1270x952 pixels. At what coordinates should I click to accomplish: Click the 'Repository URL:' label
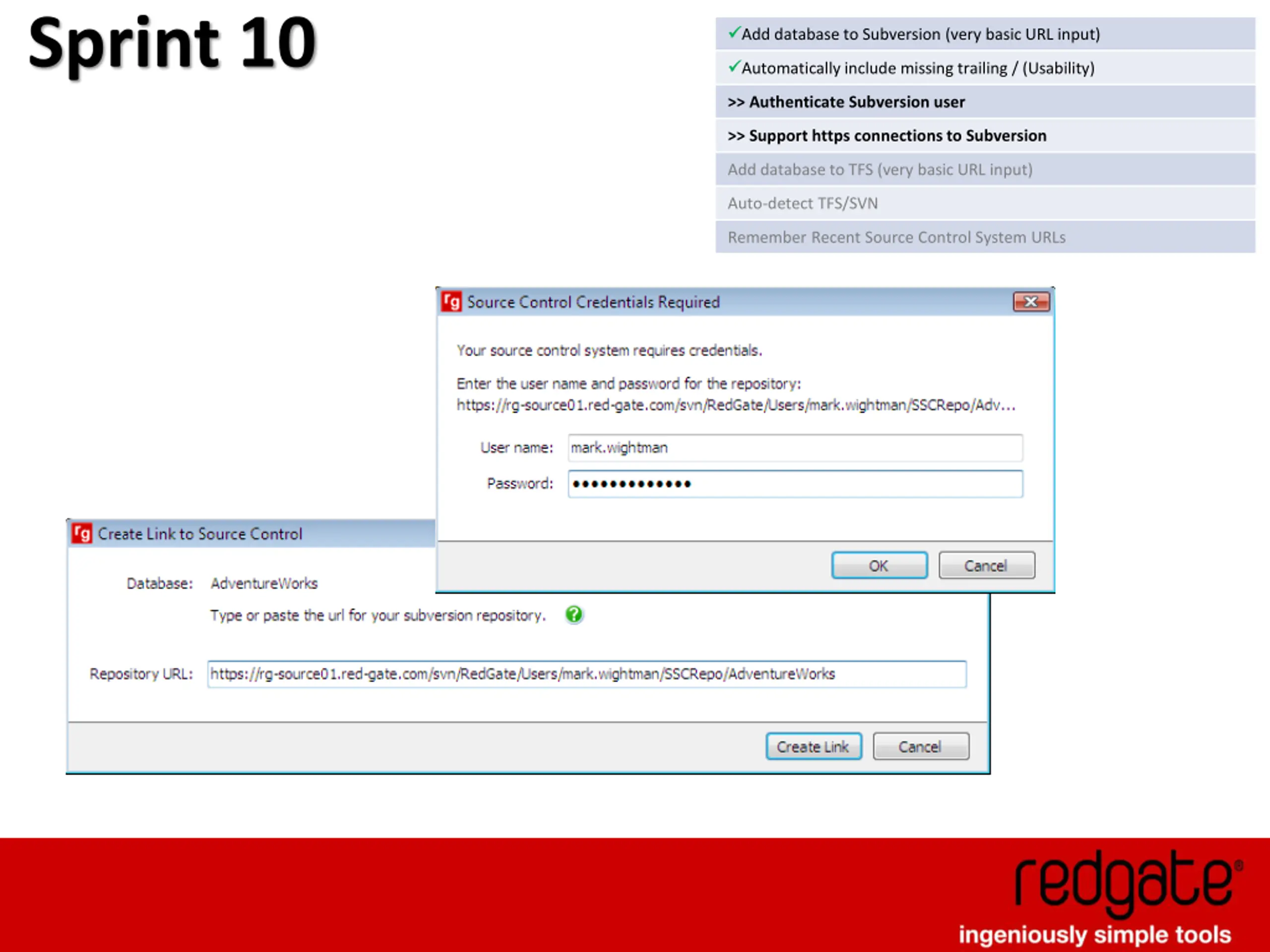pos(141,674)
